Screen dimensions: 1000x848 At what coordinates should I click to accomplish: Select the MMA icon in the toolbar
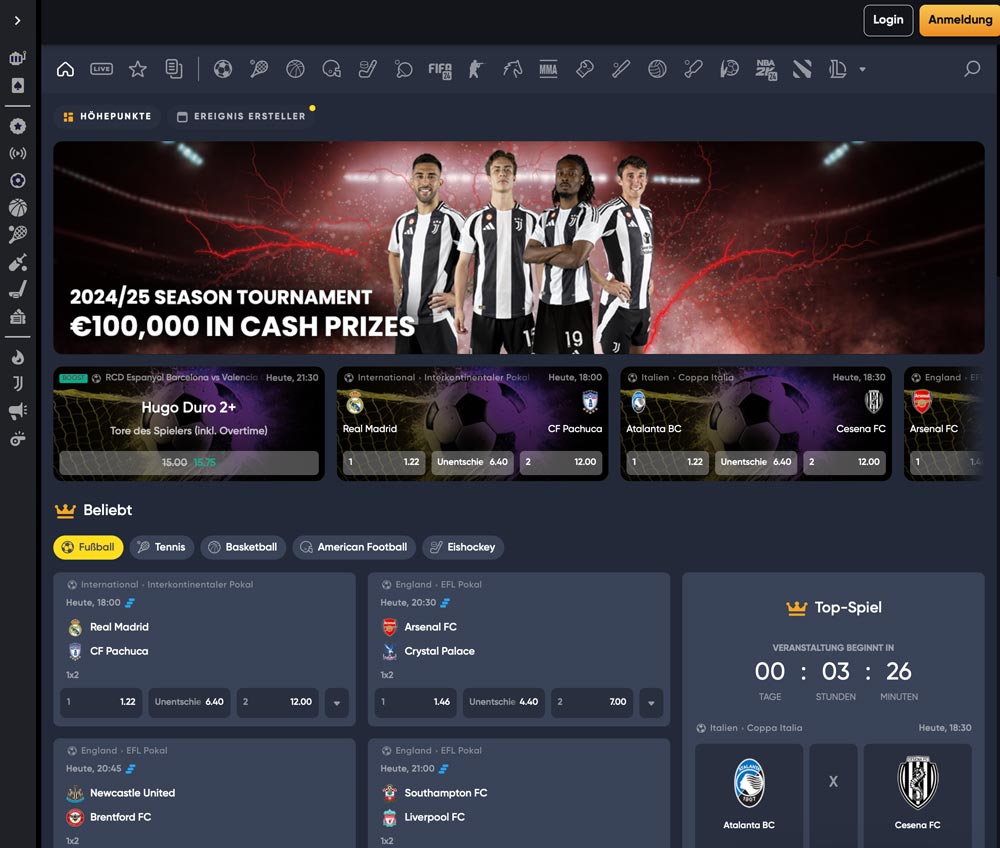pos(548,69)
